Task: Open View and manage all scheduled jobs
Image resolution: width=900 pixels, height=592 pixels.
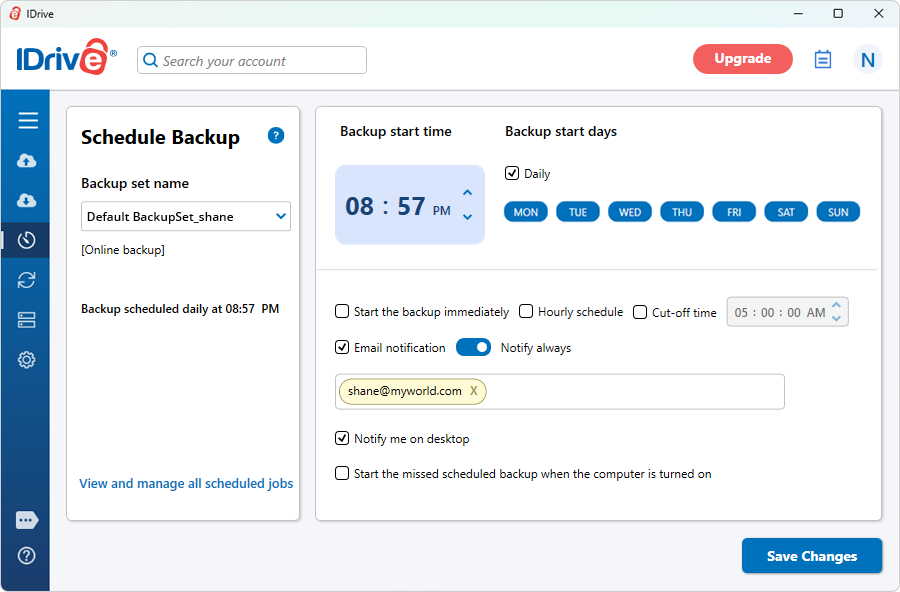Action: [186, 484]
